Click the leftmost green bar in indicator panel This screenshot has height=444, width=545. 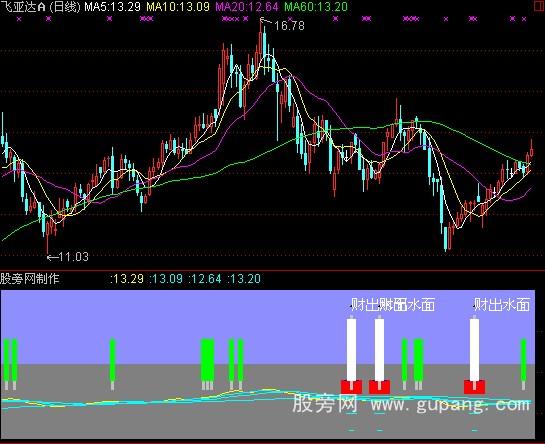click(7, 360)
